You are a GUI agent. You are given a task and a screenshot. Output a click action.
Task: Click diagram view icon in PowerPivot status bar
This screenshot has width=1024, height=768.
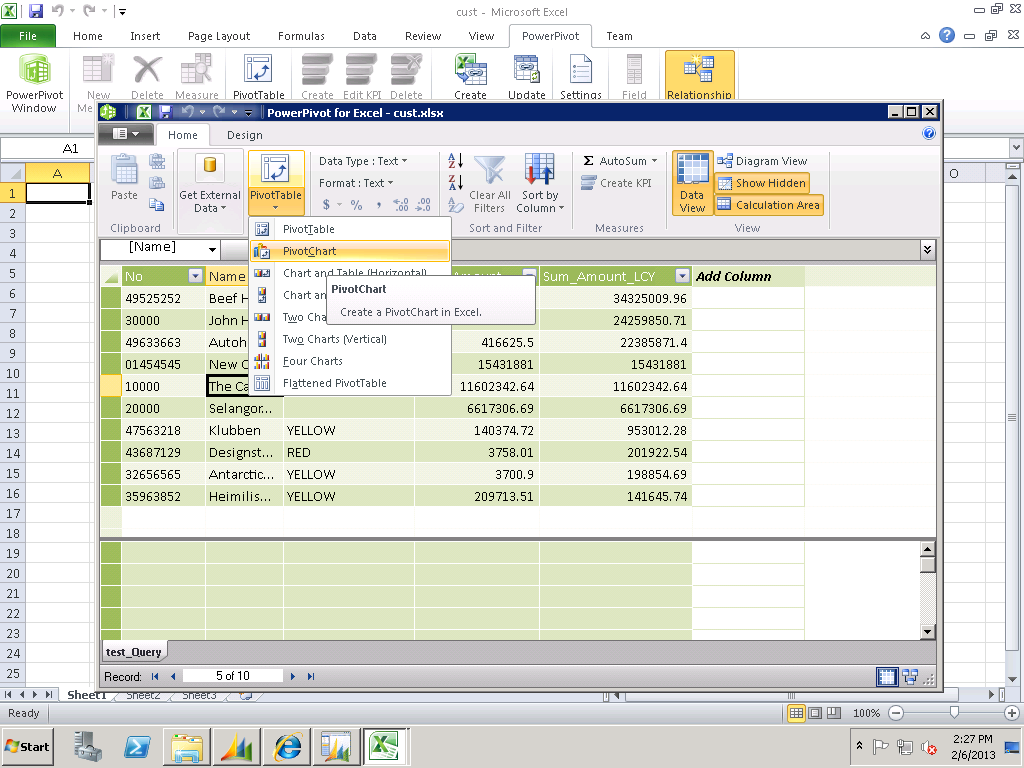(x=910, y=677)
